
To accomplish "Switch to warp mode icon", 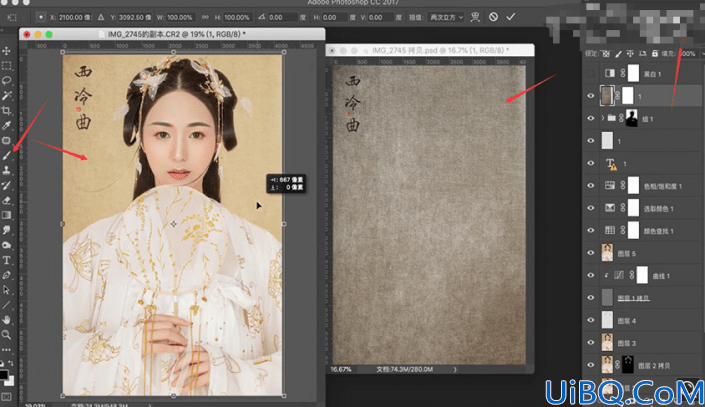I will (x=475, y=17).
